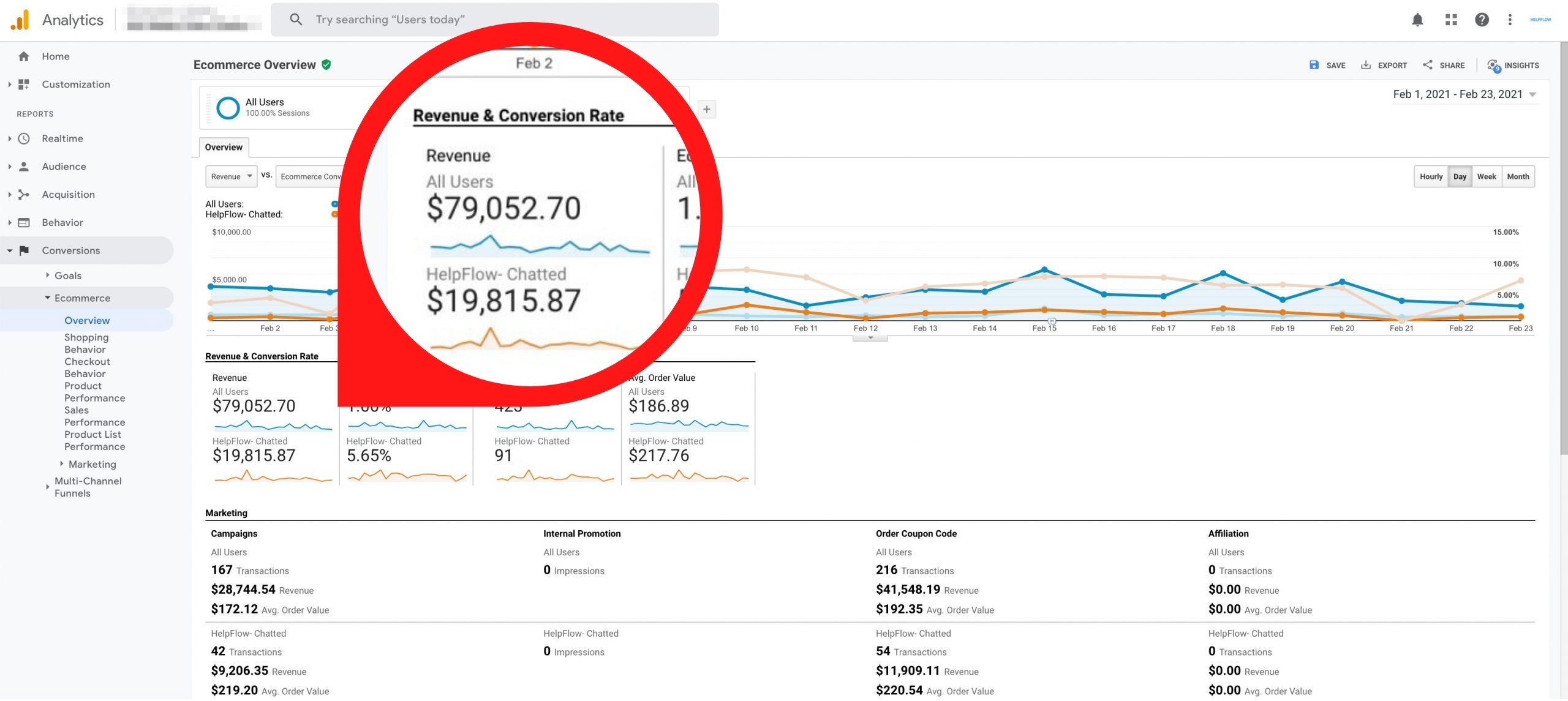Click the Export download icon
The height and width of the screenshot is (701, 1568).
point(1365,65)
